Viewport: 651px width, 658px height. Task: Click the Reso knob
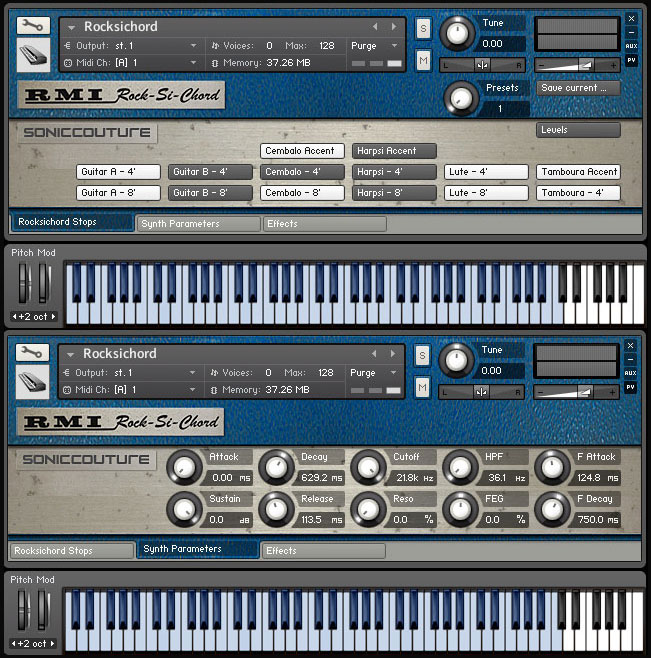(x=367, y=509)
